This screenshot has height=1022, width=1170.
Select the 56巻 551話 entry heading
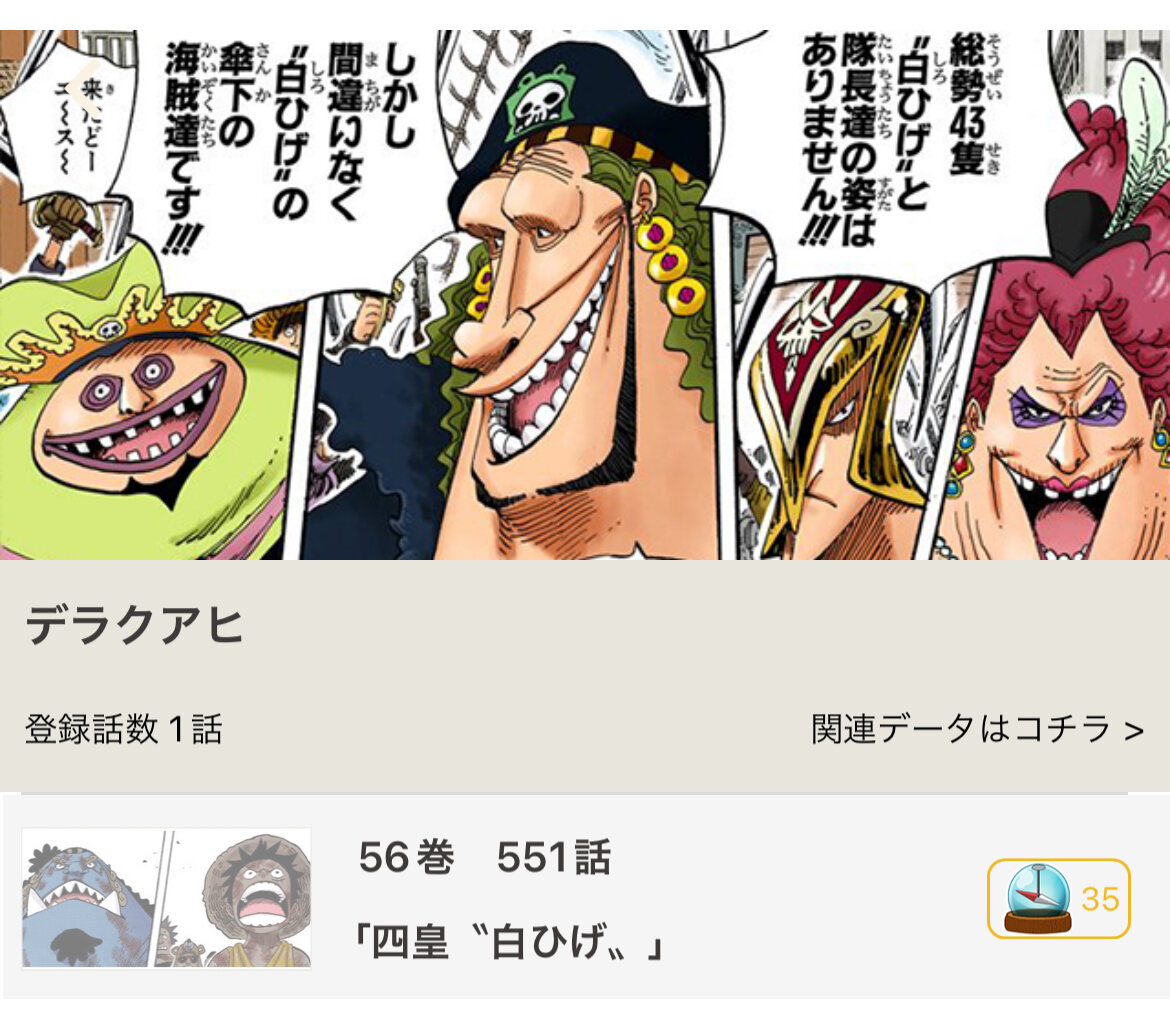[x=485, y=856]
